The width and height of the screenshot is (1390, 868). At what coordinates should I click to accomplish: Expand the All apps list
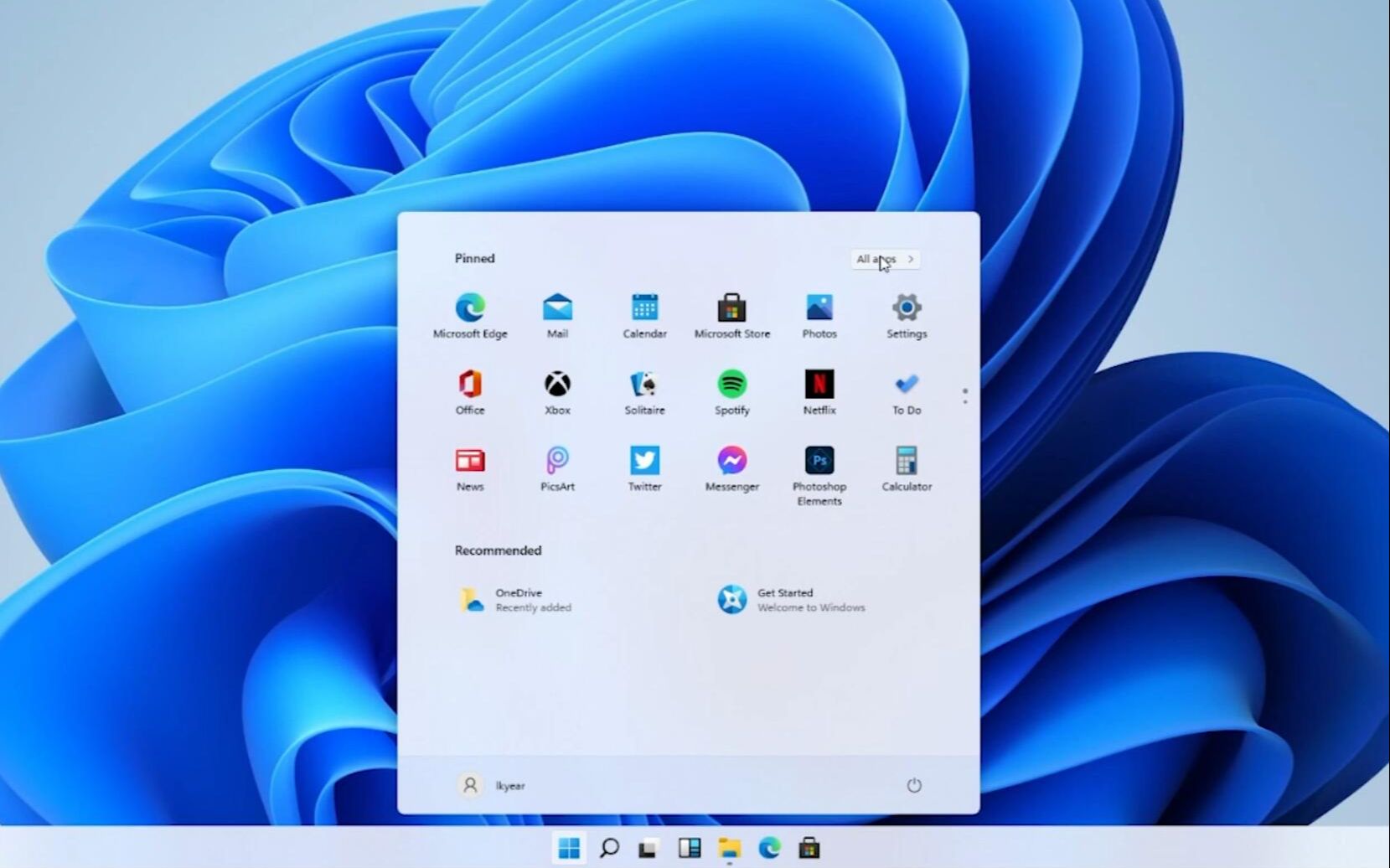pyautogui.click(x=884, y=259)
